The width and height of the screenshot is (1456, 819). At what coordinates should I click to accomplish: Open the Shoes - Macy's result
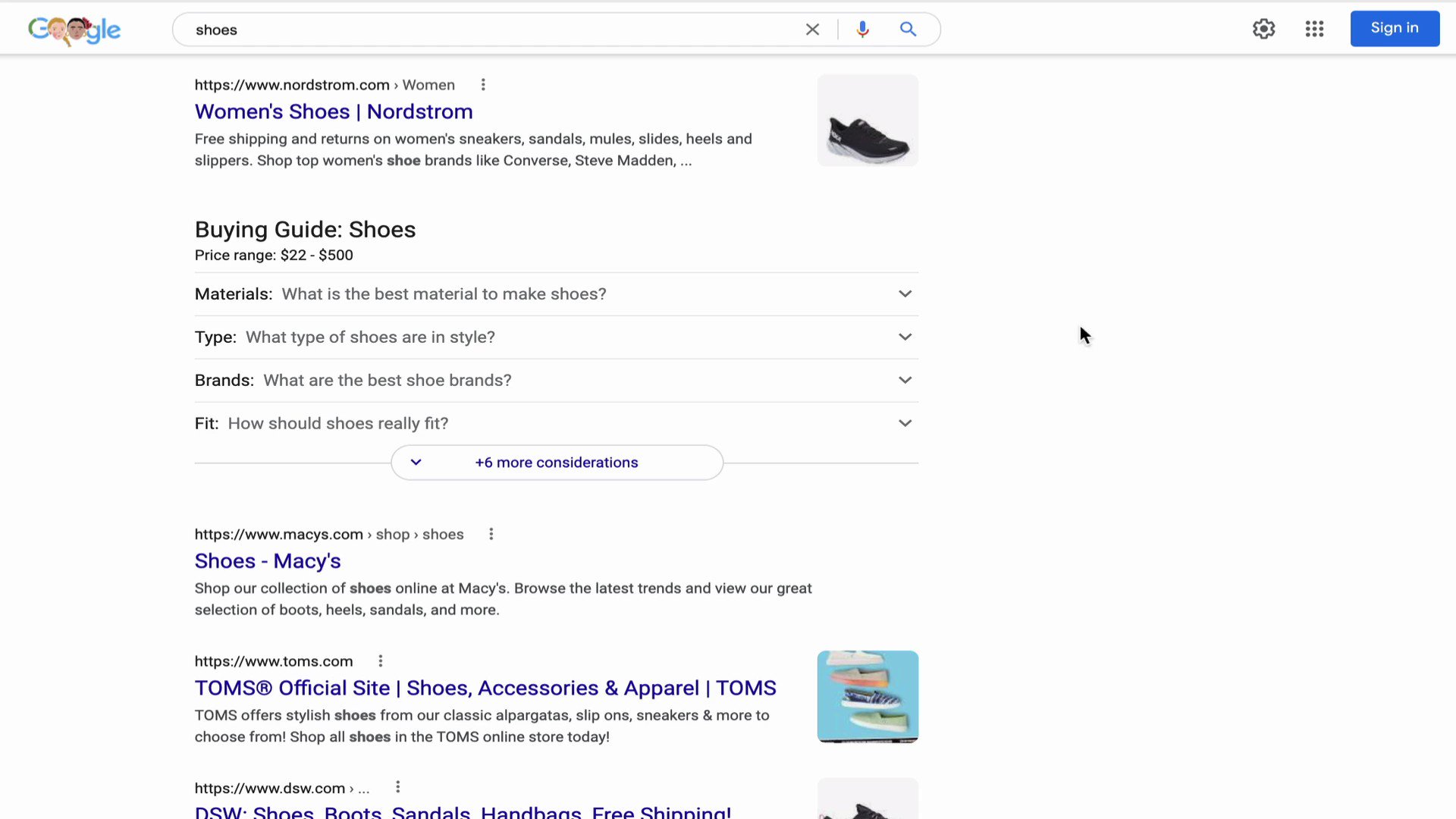[x=268, y=561]
